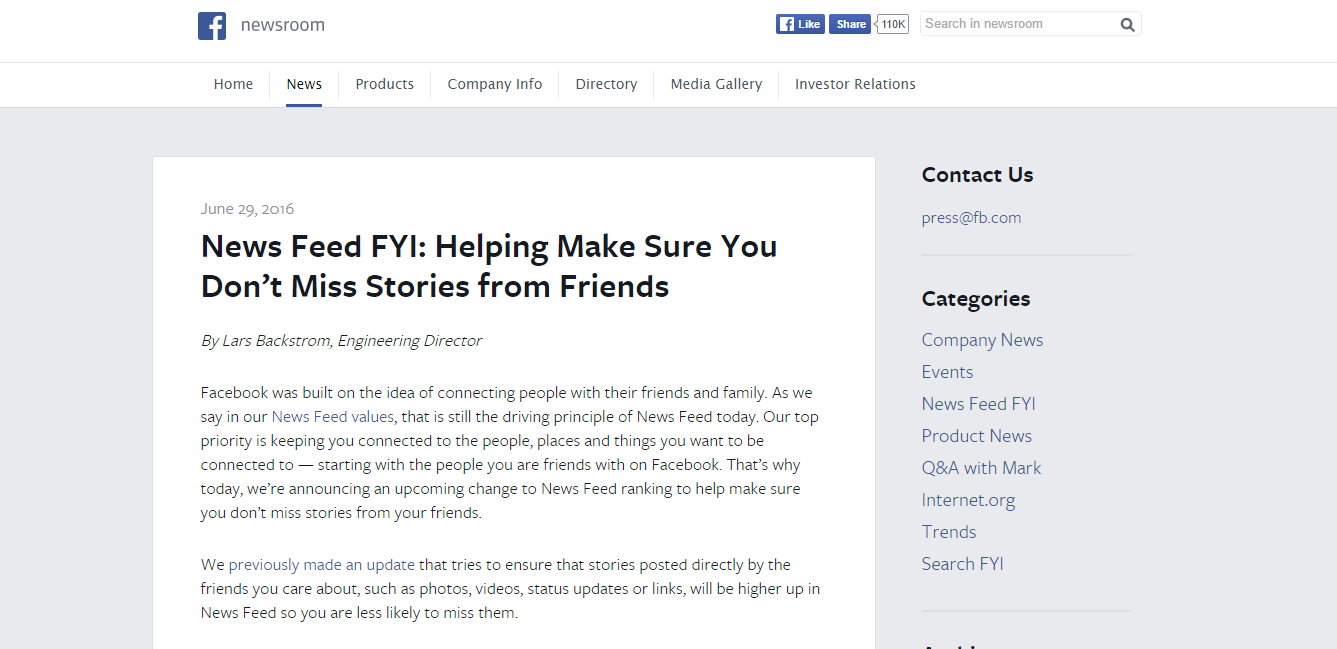The height and width of the screenshot is (649, 1337).
Task: Open the Company News category
Action: 982,340
